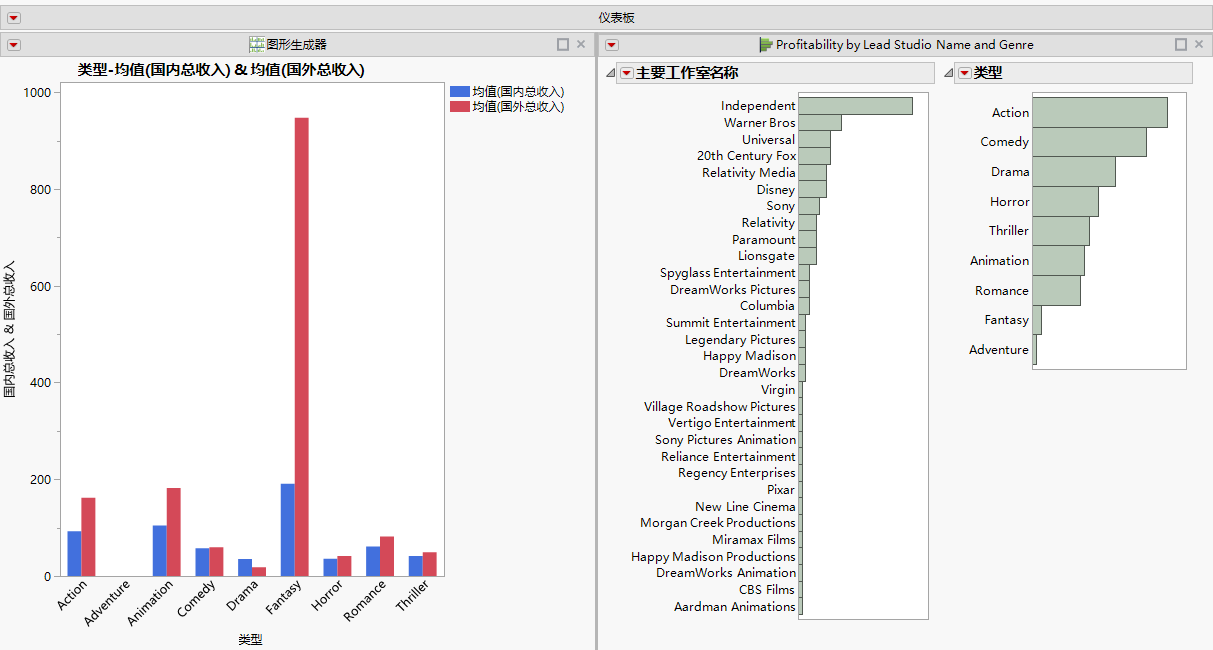Maximize the Profitability panel
Image resolution: width=1213 pixels, height=650 pixels.
pyautogui.click(x=1181, y=45)
